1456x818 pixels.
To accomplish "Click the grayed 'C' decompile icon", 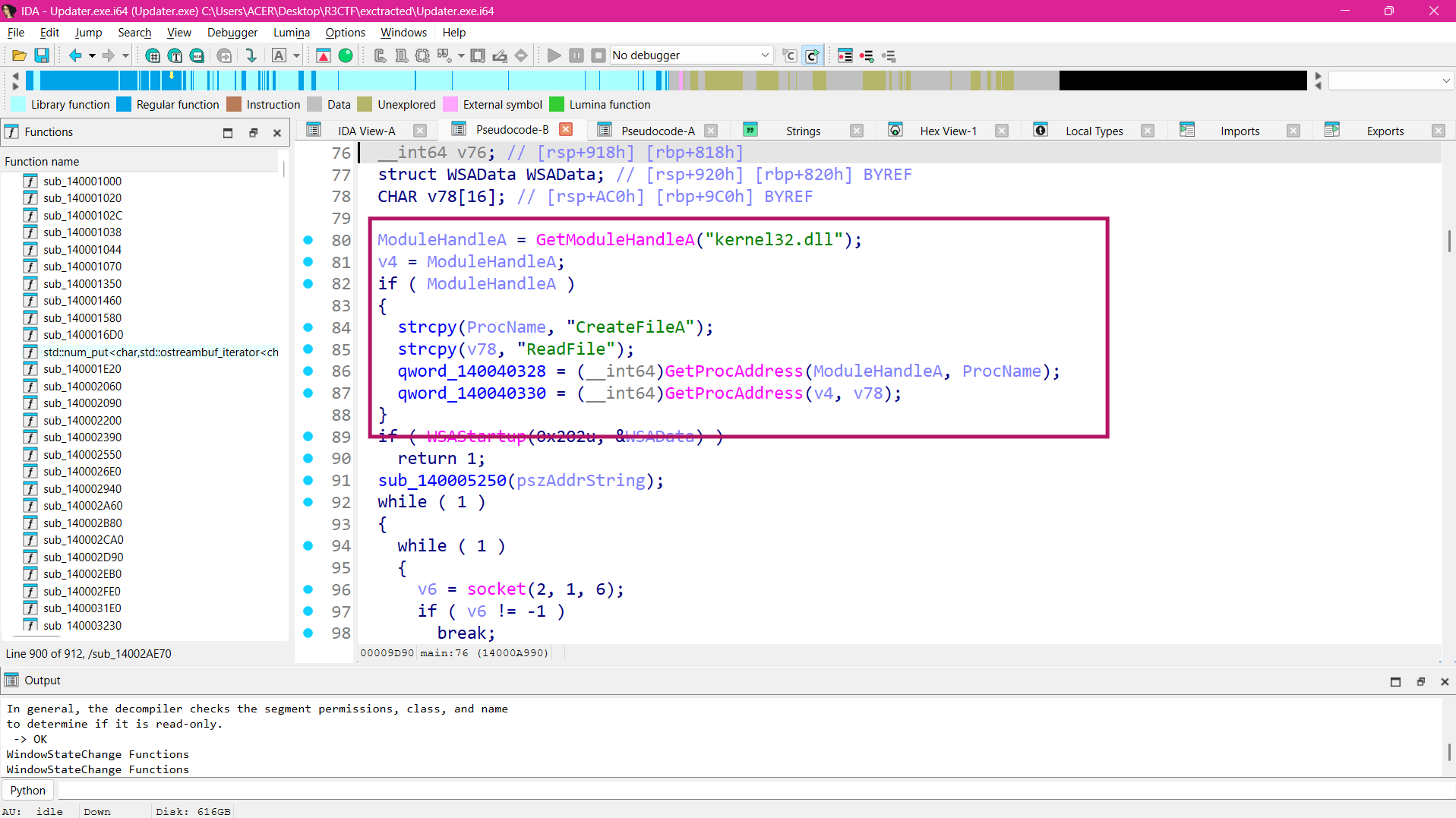I will coord(790,55).
